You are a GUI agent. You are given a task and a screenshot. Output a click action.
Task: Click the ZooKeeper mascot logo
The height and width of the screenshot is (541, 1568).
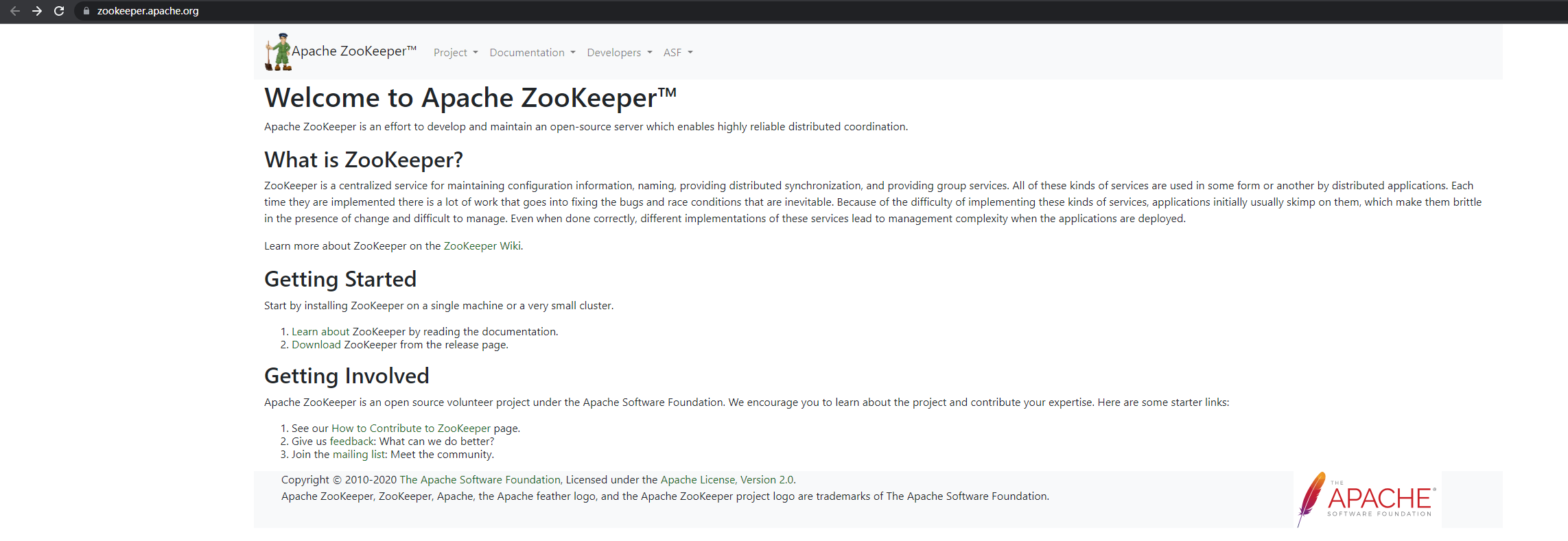278,52
